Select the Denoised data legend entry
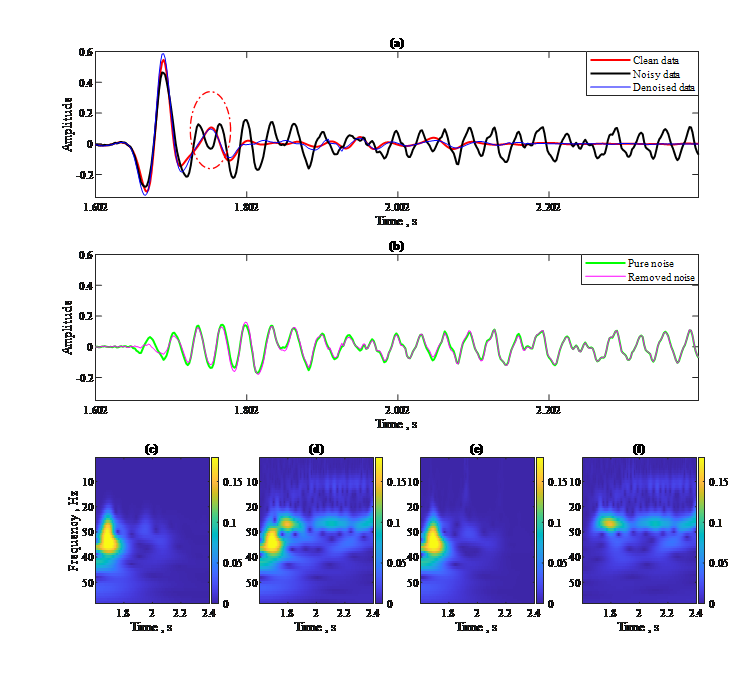Image resolution: width=732 pixels, height=678 pixels. [x=662, y=88]
